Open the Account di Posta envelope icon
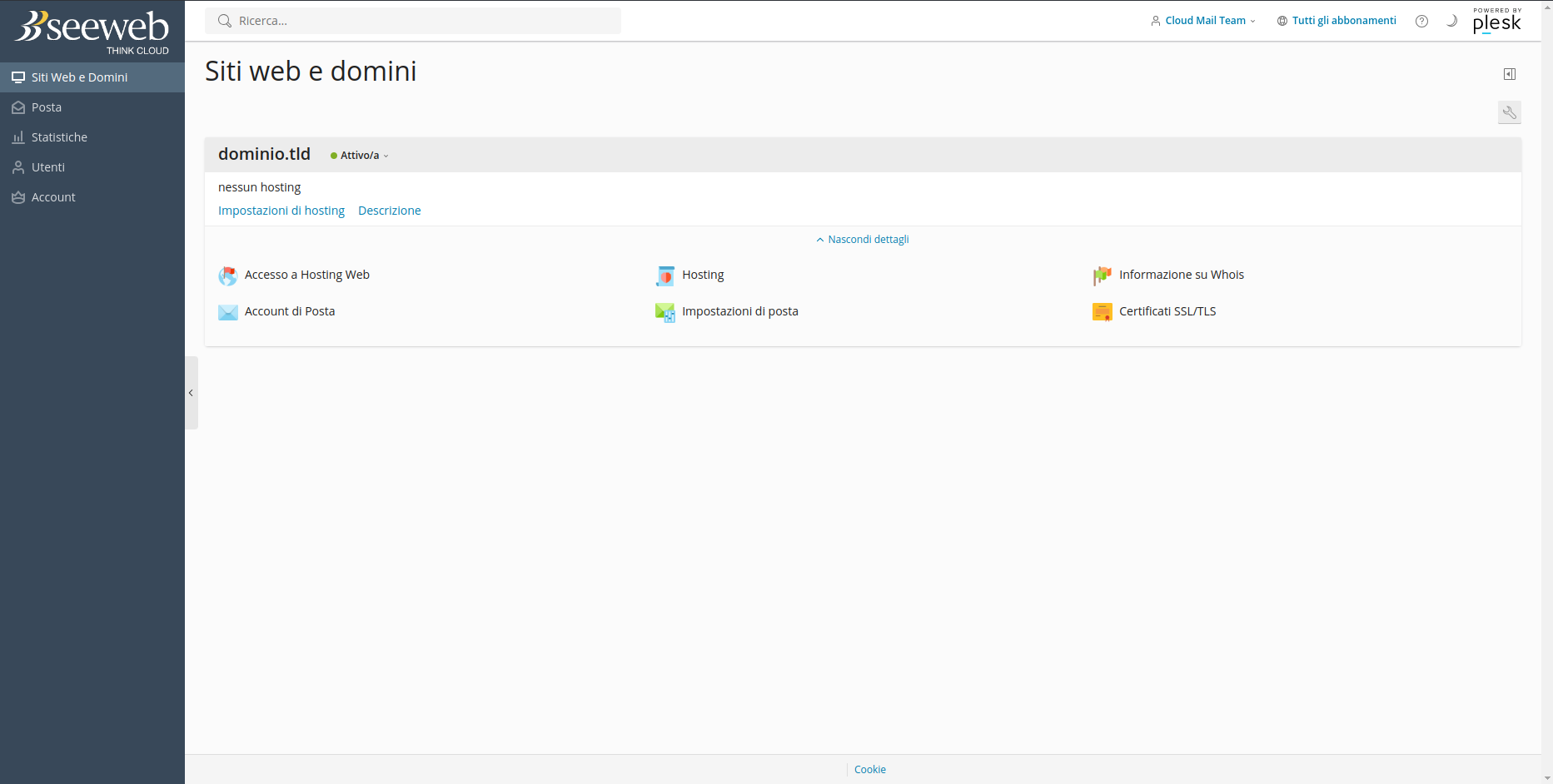This screenshot has width=1553, height=784. pos(227,312)
